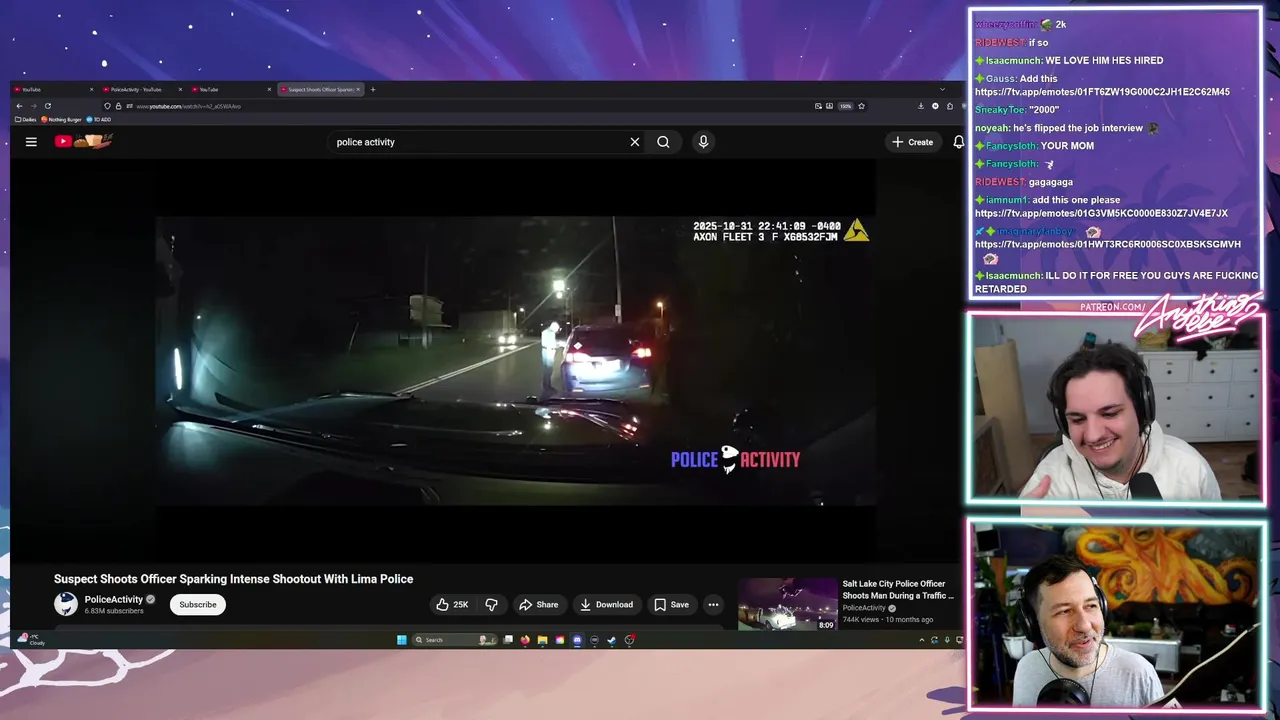Like the video with thumbs up

point(452,604)
